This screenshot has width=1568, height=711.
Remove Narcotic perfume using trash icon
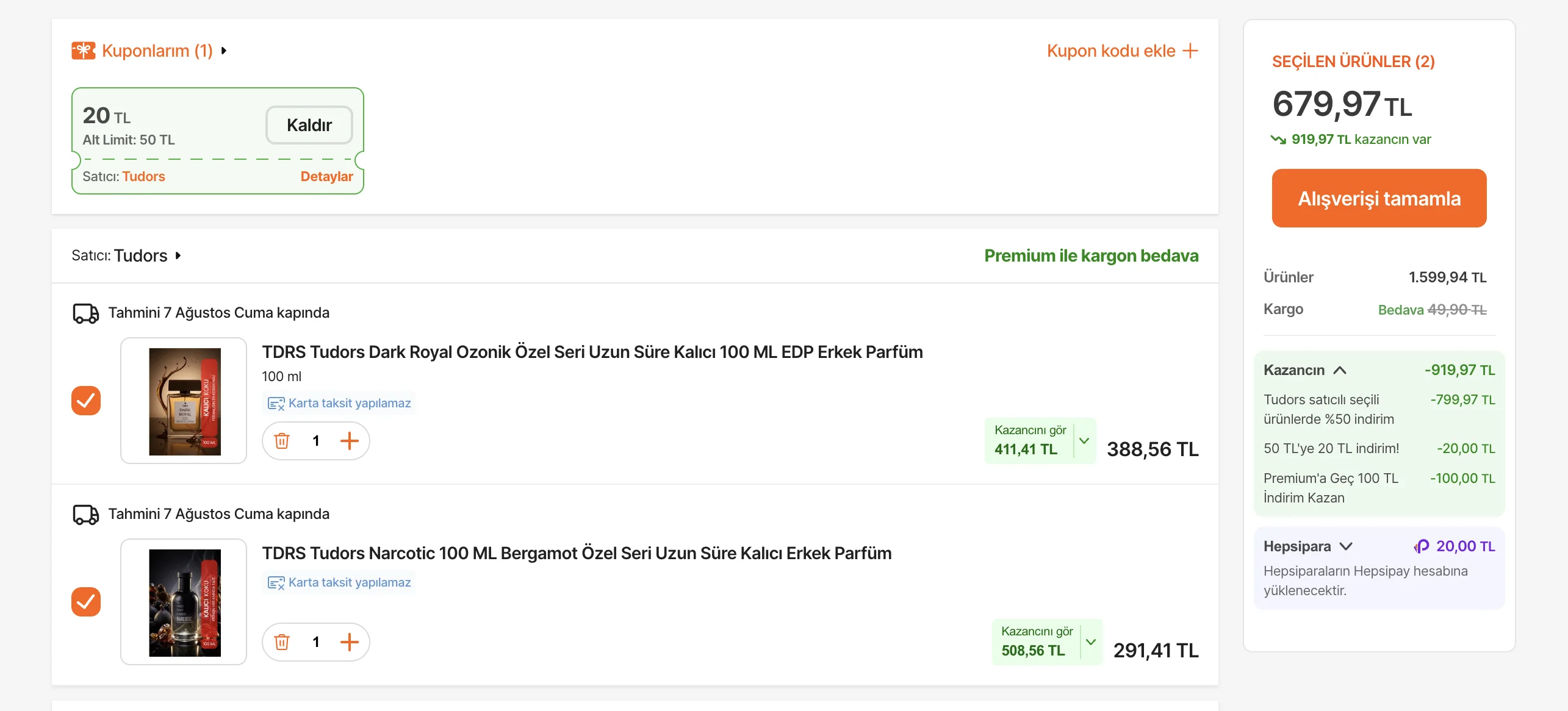[x=282, y=642]
